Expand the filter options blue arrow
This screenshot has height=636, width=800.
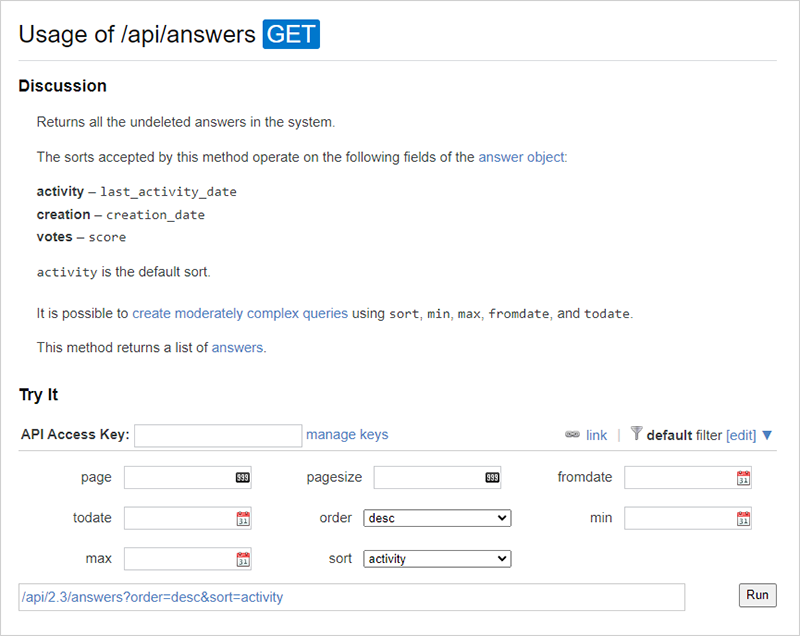767,435
